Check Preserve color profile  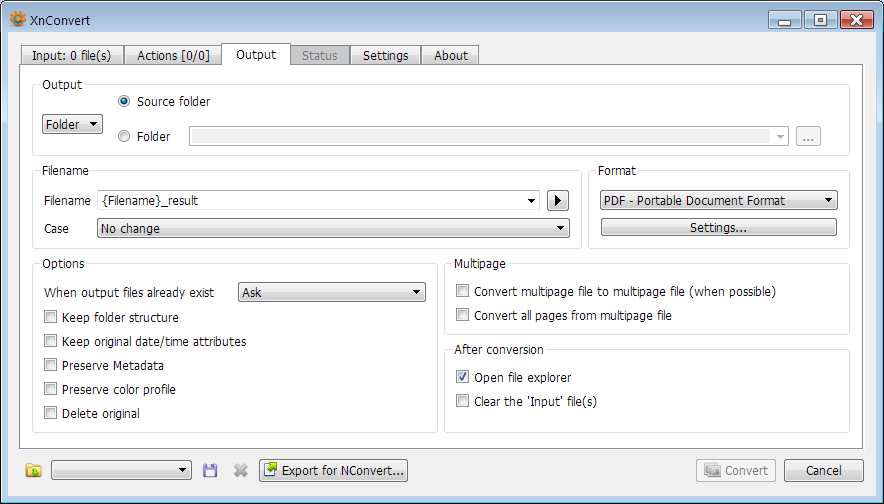[51, 389]
